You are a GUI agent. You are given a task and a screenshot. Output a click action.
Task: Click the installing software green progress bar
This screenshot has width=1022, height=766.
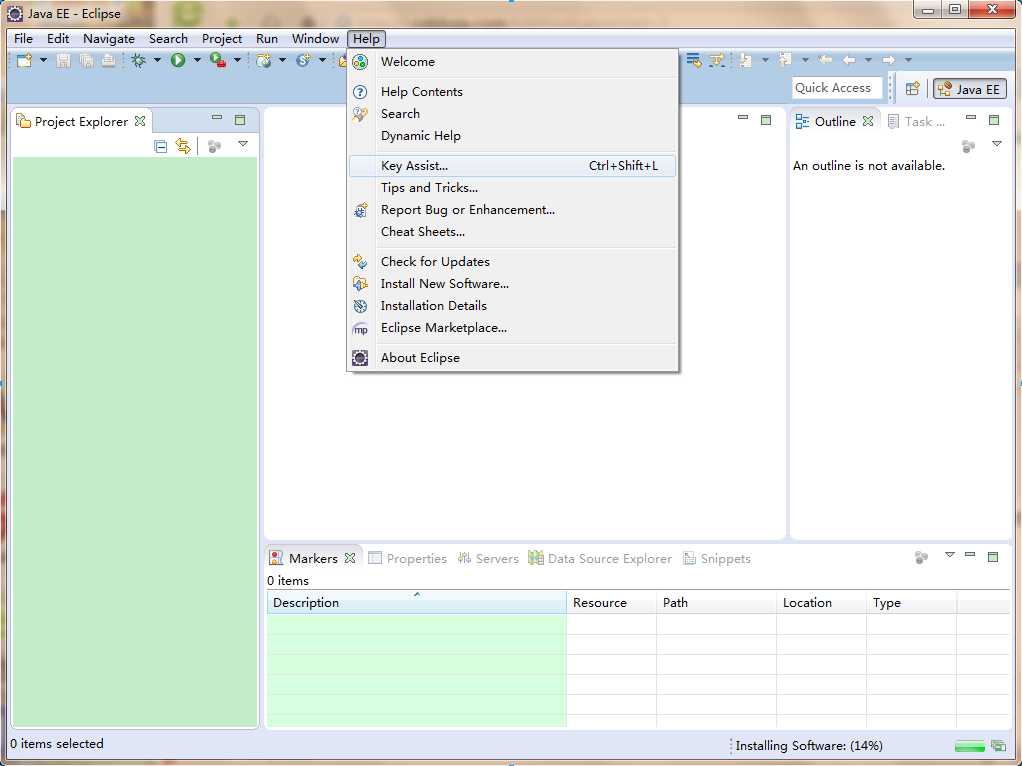969,746
